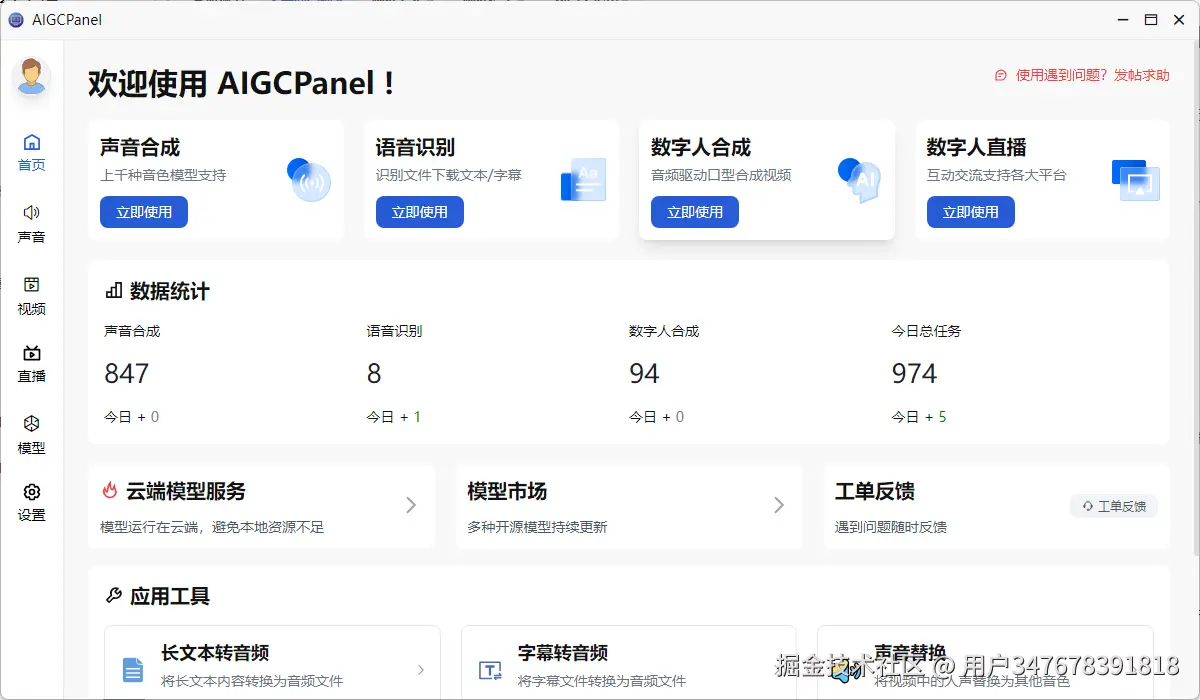Click 模型运行在云端，避免本地资源不足 description

(212, 527)
